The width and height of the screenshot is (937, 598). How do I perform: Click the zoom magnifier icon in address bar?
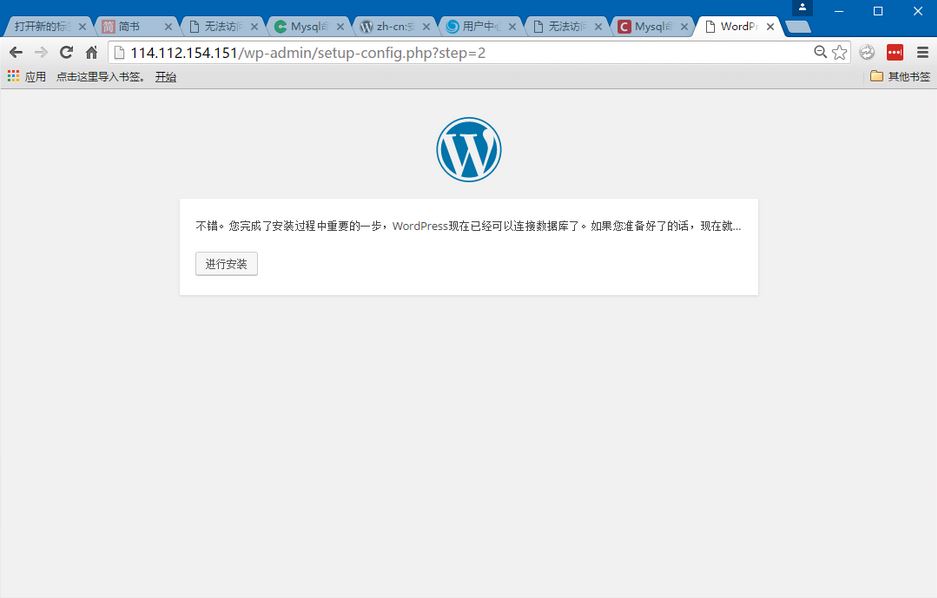click(820, 52)
